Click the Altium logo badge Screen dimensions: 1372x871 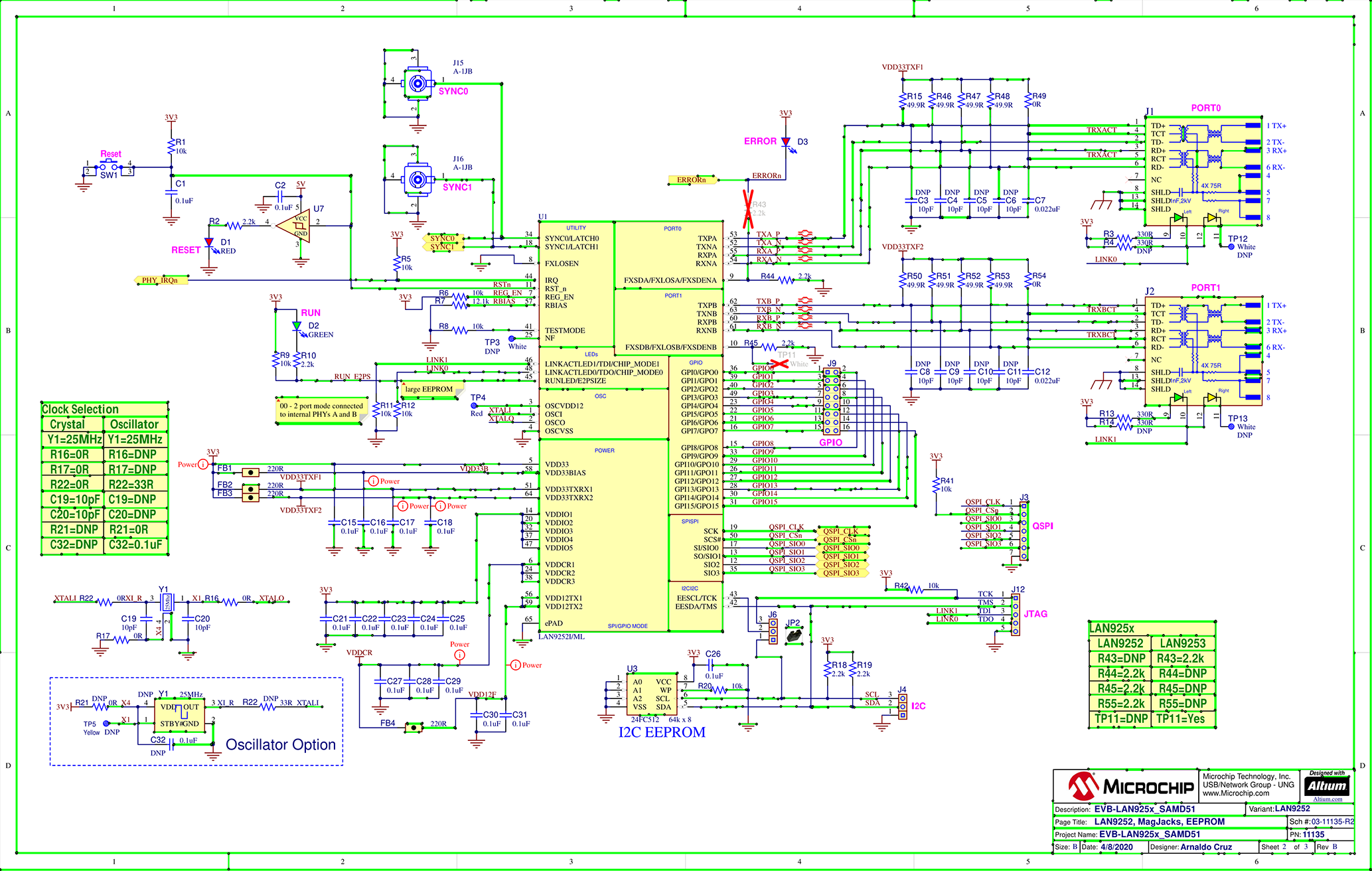(x=1327, y=785)
